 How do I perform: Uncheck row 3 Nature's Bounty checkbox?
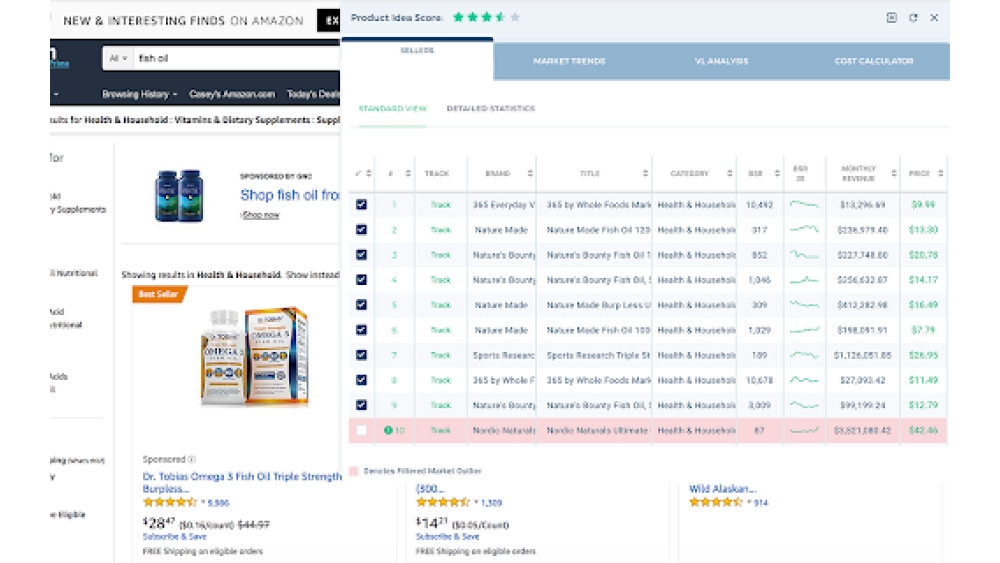point(362,254)
